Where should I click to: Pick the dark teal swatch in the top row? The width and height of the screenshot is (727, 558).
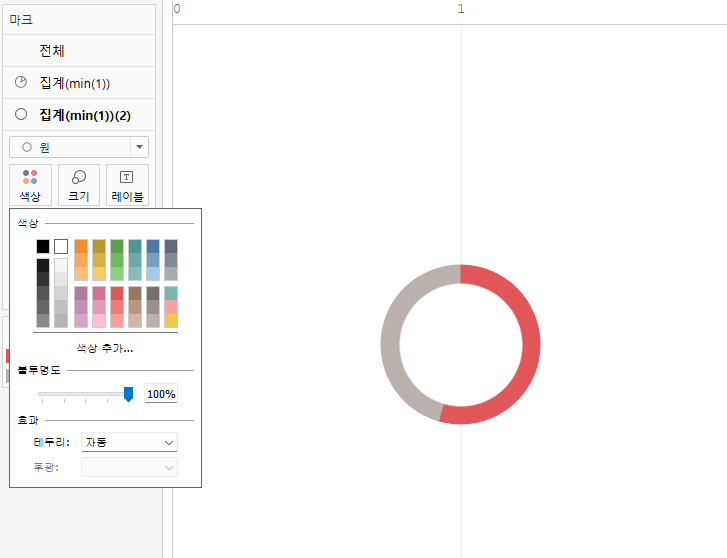tap(135, 246)
